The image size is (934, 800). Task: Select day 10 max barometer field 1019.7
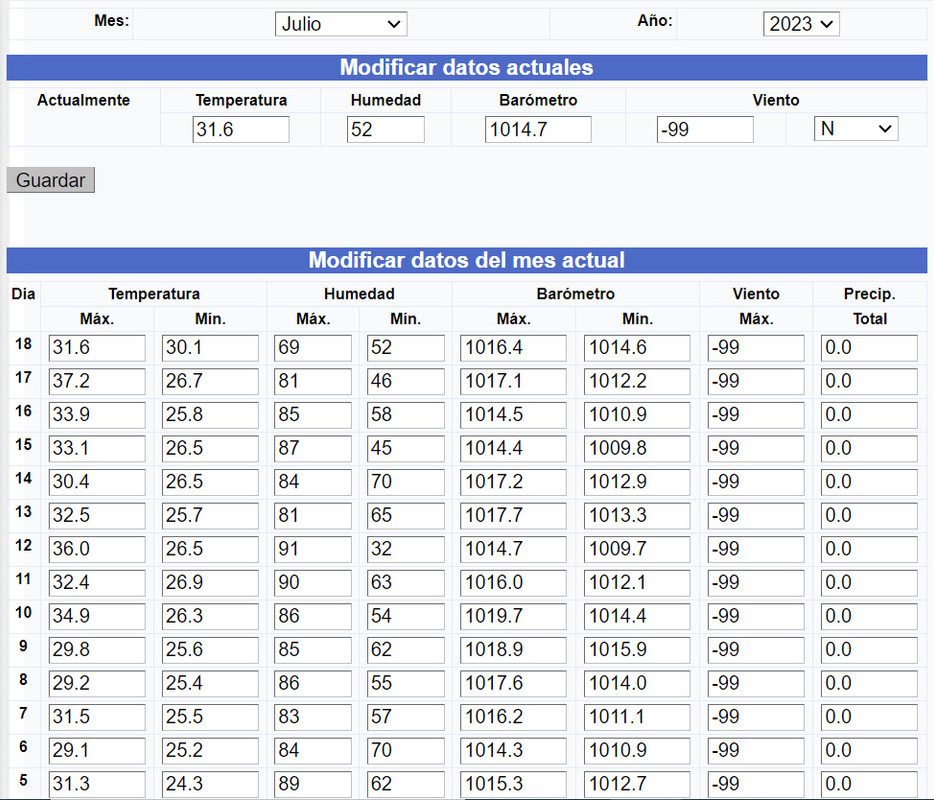point(513,616)
